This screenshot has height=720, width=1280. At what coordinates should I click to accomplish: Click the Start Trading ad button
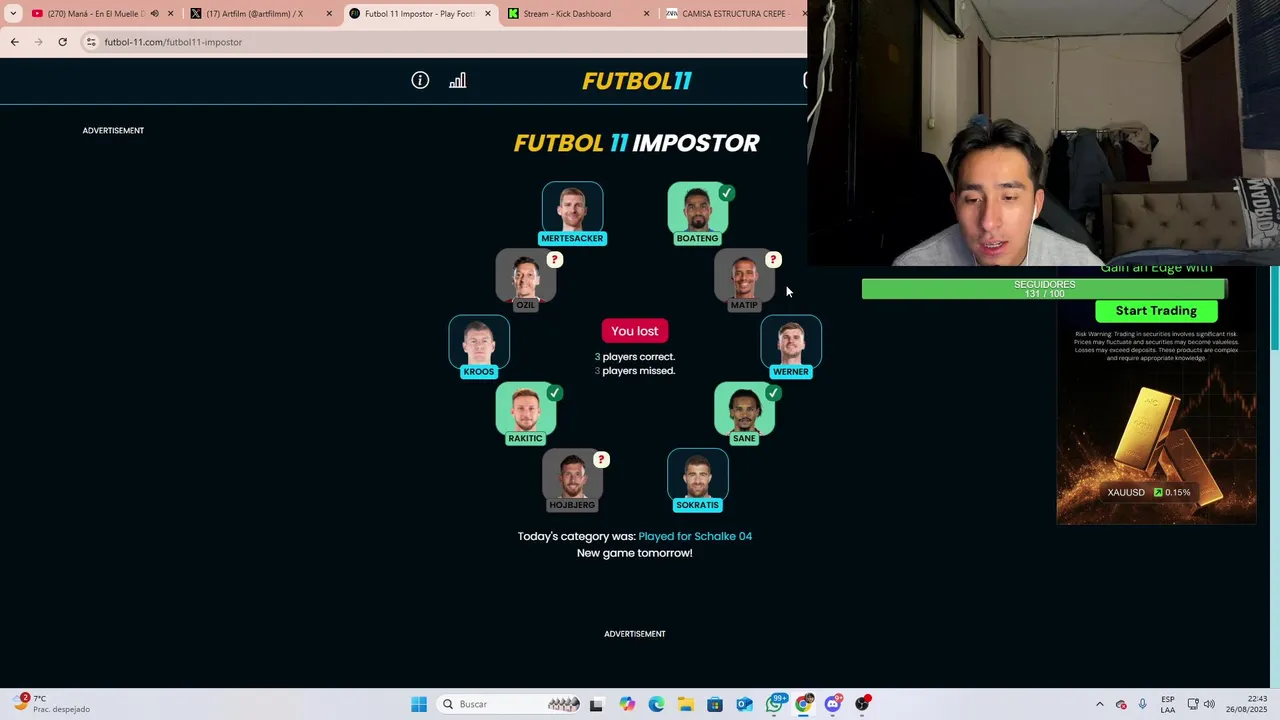click(x=1156, y=311)
